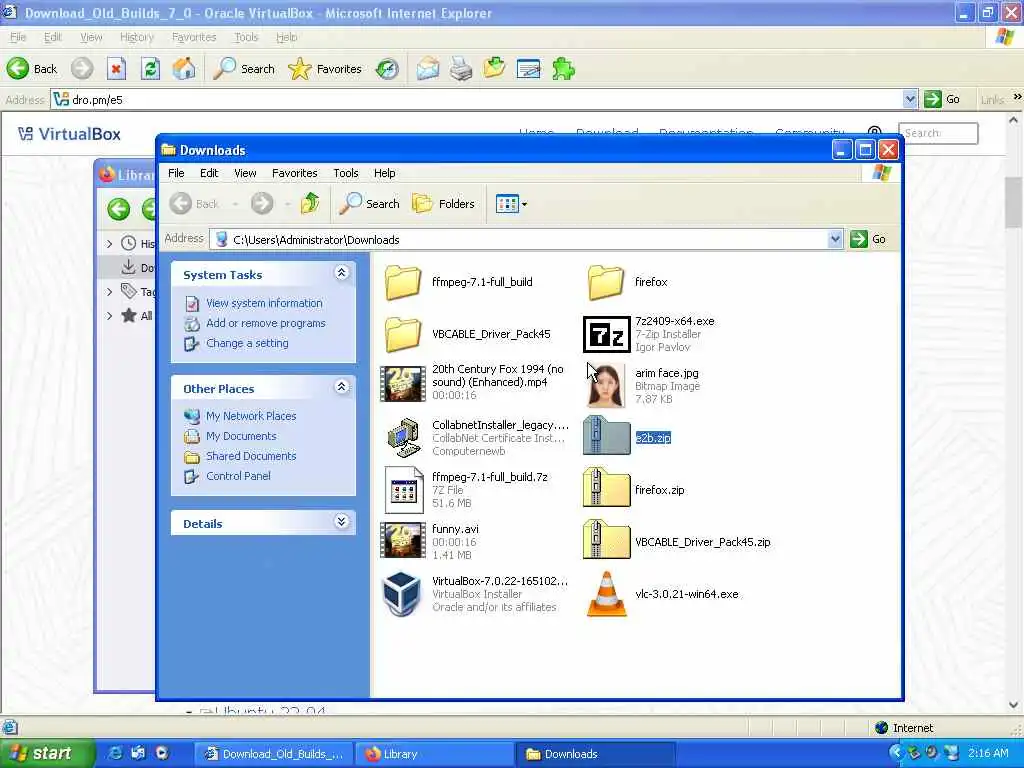Image resolution: width=1024 pixels, height=768 pixels.
Task: Click Go button in Downloads address bar
Action: click(868, 240)
